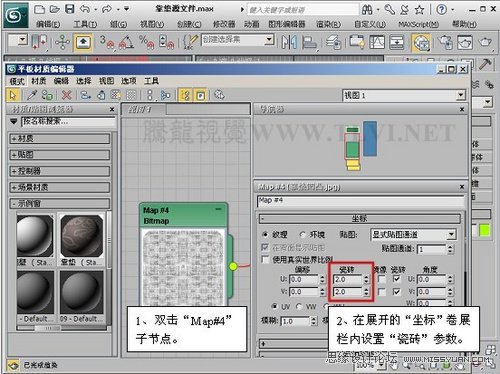Click the new file icon in the title bar
This screenshot has height=374, width=500.
tap(39, 9)
